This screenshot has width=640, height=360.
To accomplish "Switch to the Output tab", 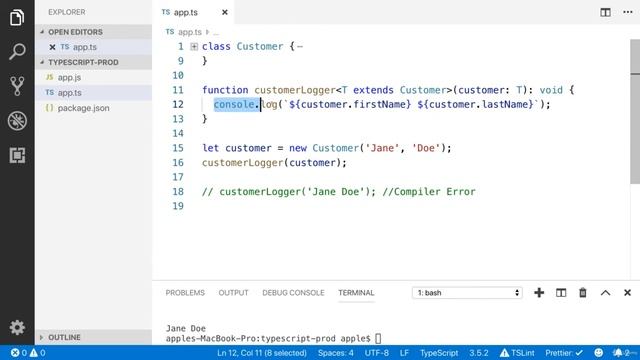I will (233, 293).
